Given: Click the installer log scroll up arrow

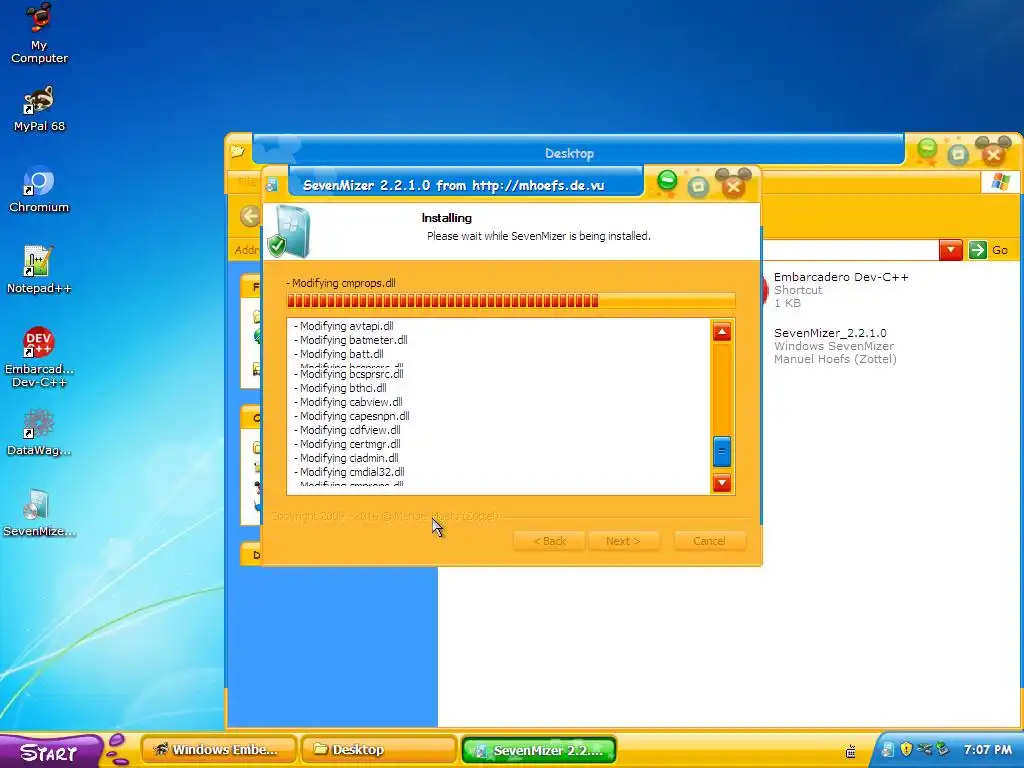Looking at the screenshot, I should pos(722,332).
